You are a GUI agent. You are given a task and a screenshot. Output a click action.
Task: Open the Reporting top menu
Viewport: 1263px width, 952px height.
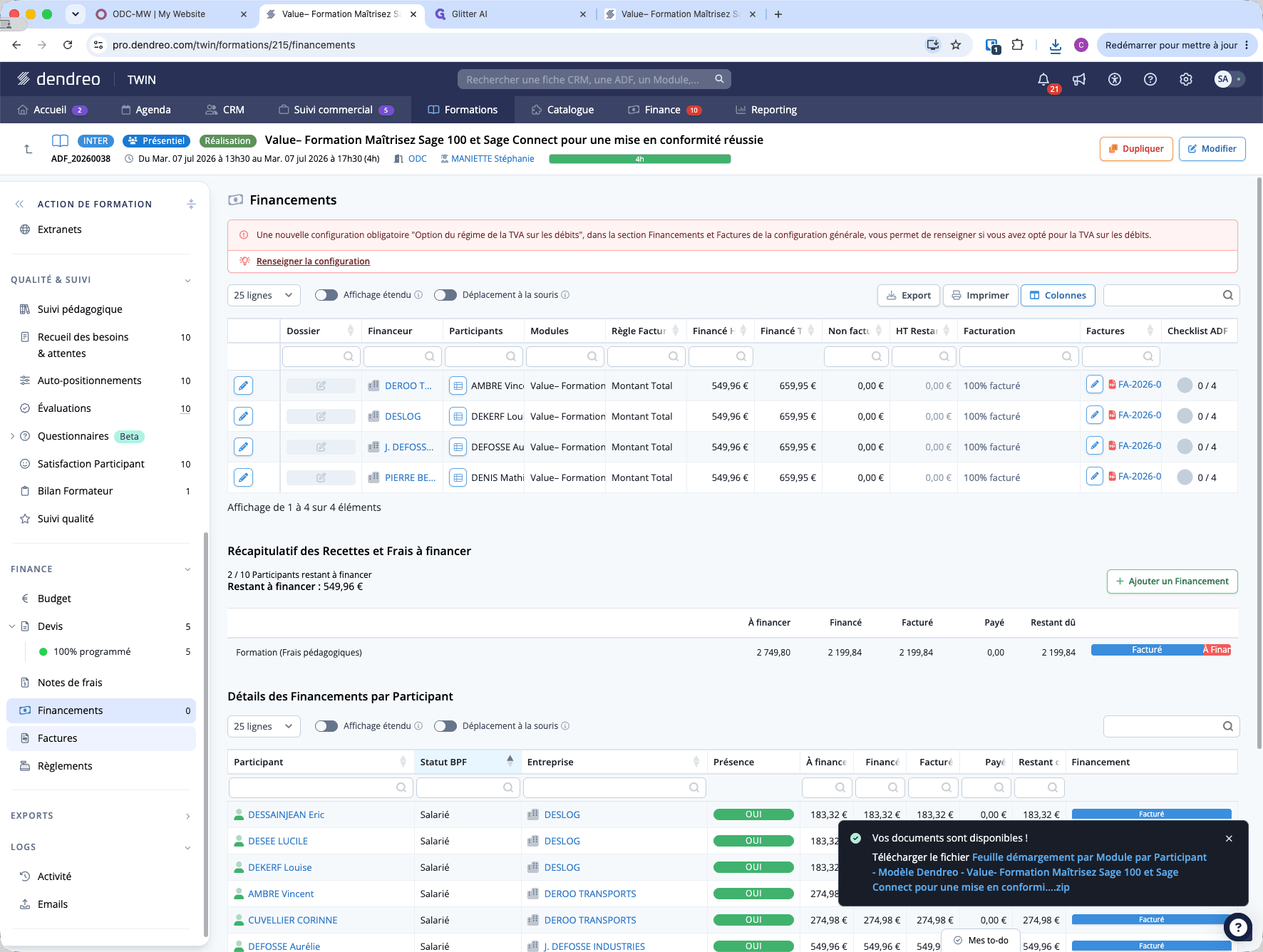(x=766, y=110)
